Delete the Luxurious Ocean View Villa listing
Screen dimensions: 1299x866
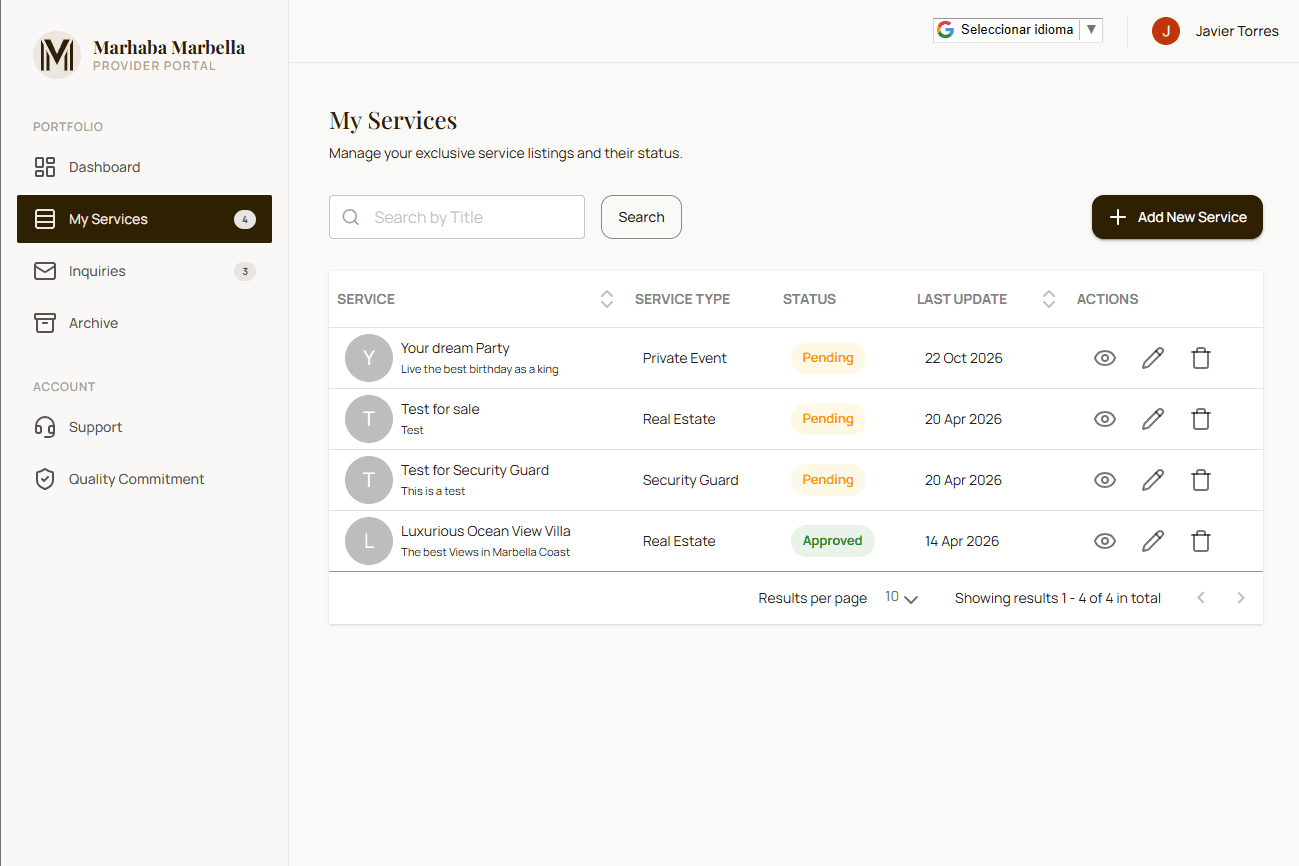[1201, 541]
